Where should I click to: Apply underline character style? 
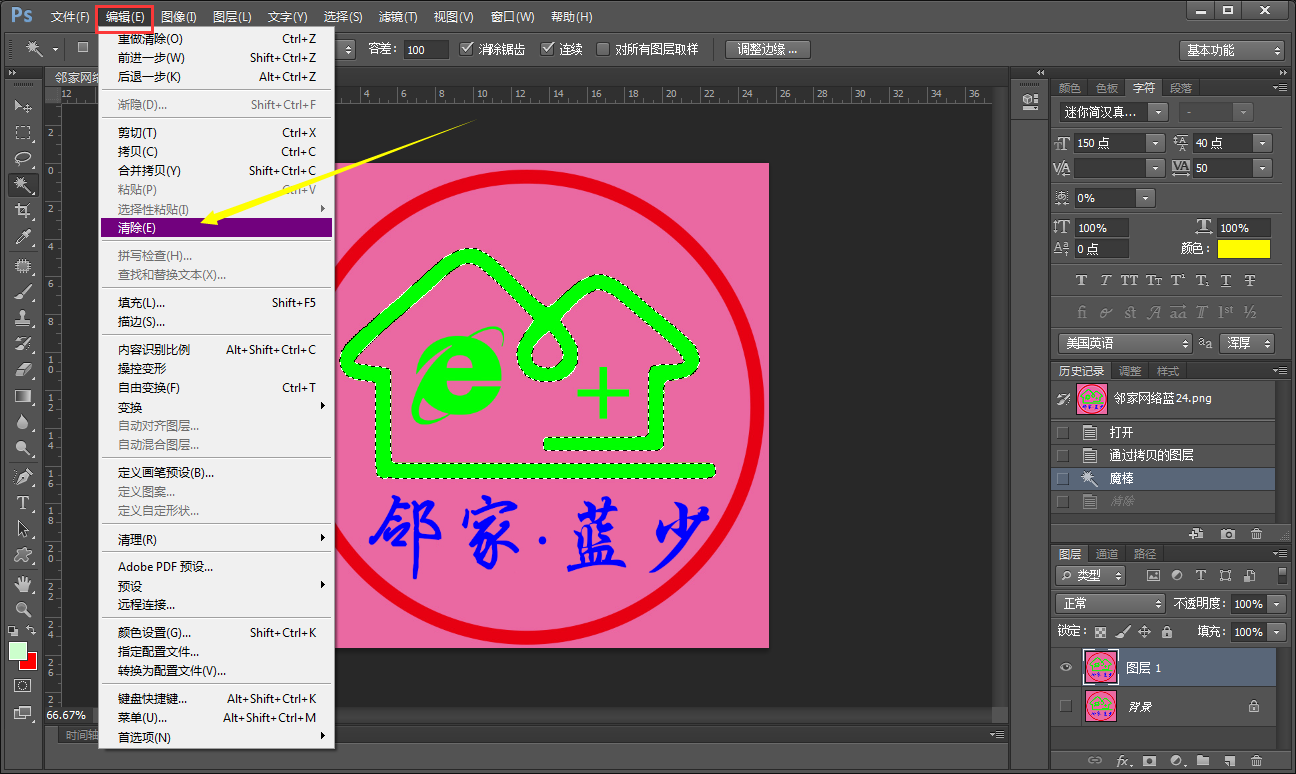pyautogui.click(x=1226, y=280)
